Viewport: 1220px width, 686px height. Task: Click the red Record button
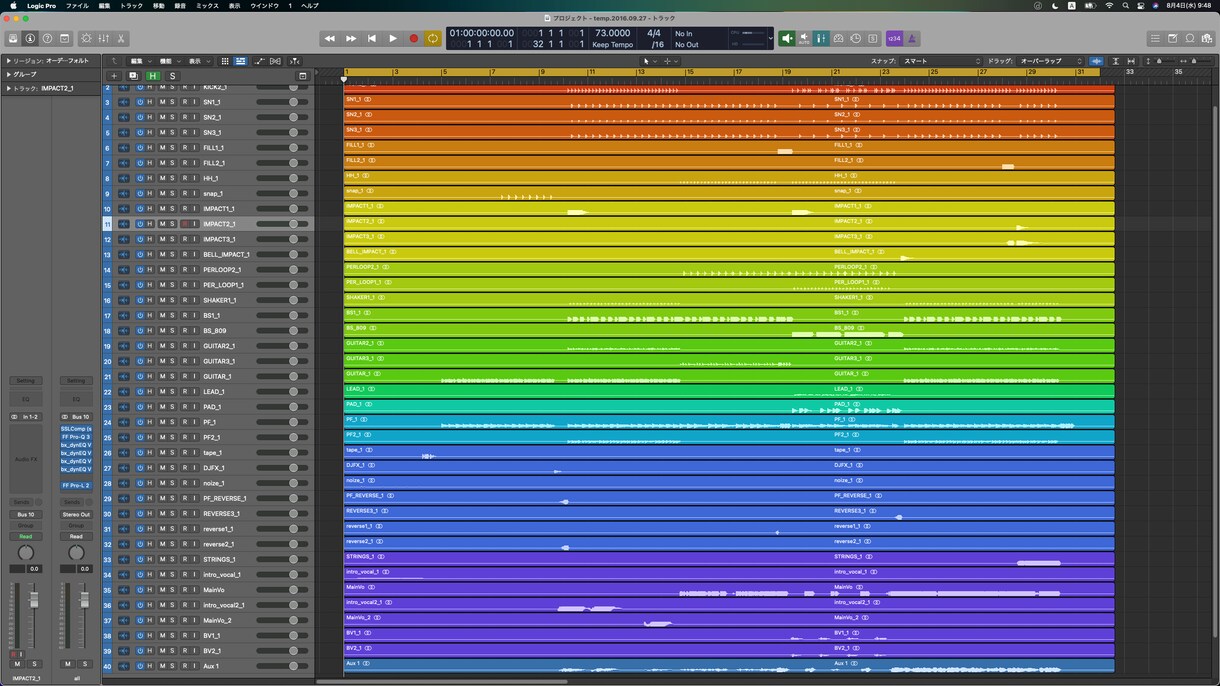[x=413, y=38]
